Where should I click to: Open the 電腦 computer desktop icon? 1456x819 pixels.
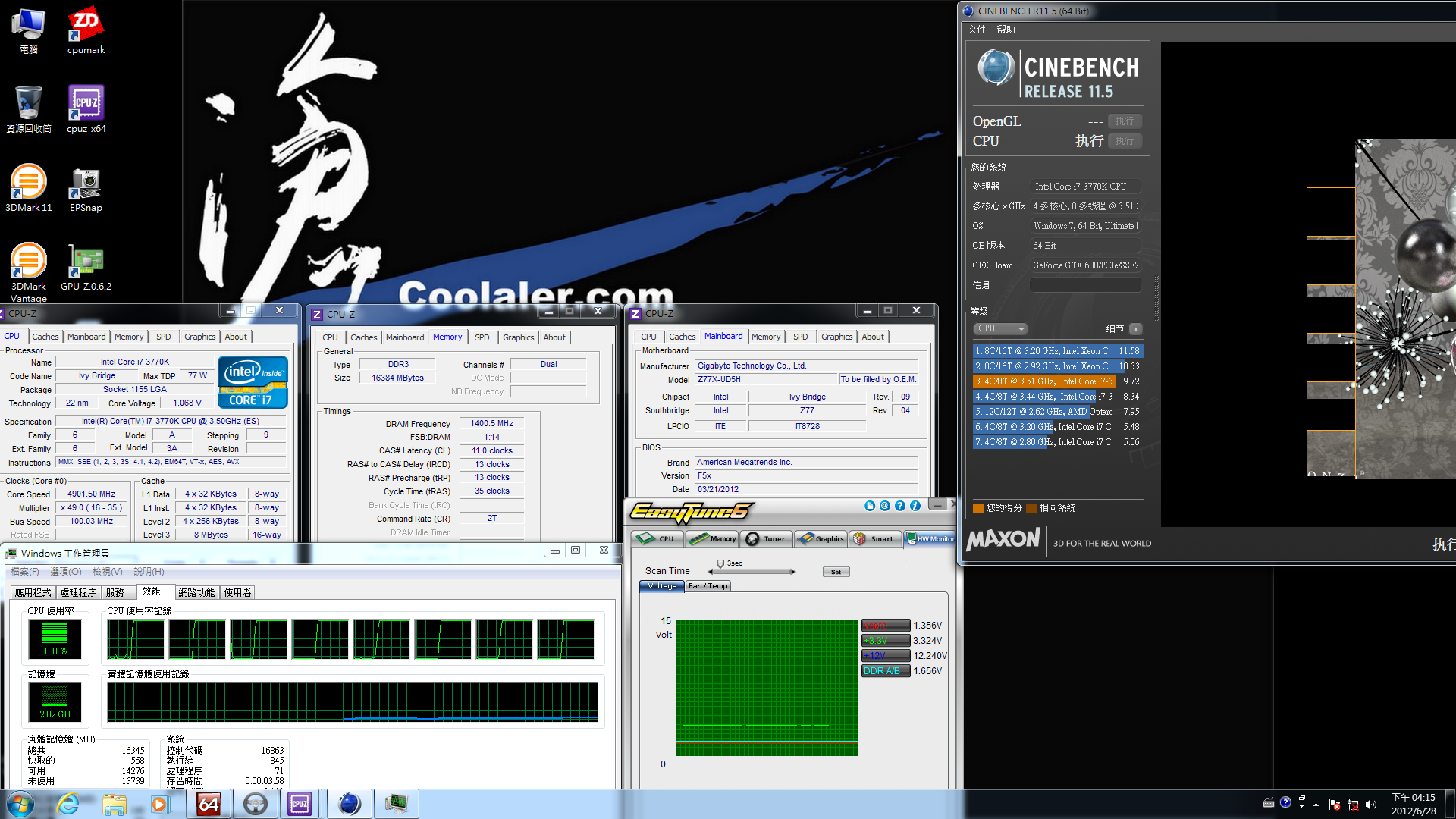coord(29,32)
